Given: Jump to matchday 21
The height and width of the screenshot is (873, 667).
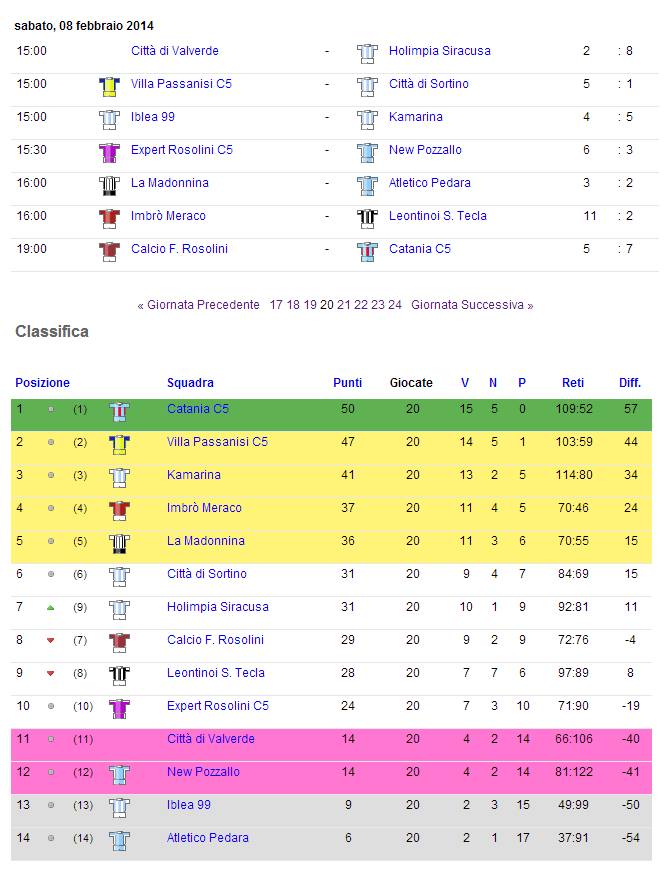Looking at the screenshot, I should (344, 305).
